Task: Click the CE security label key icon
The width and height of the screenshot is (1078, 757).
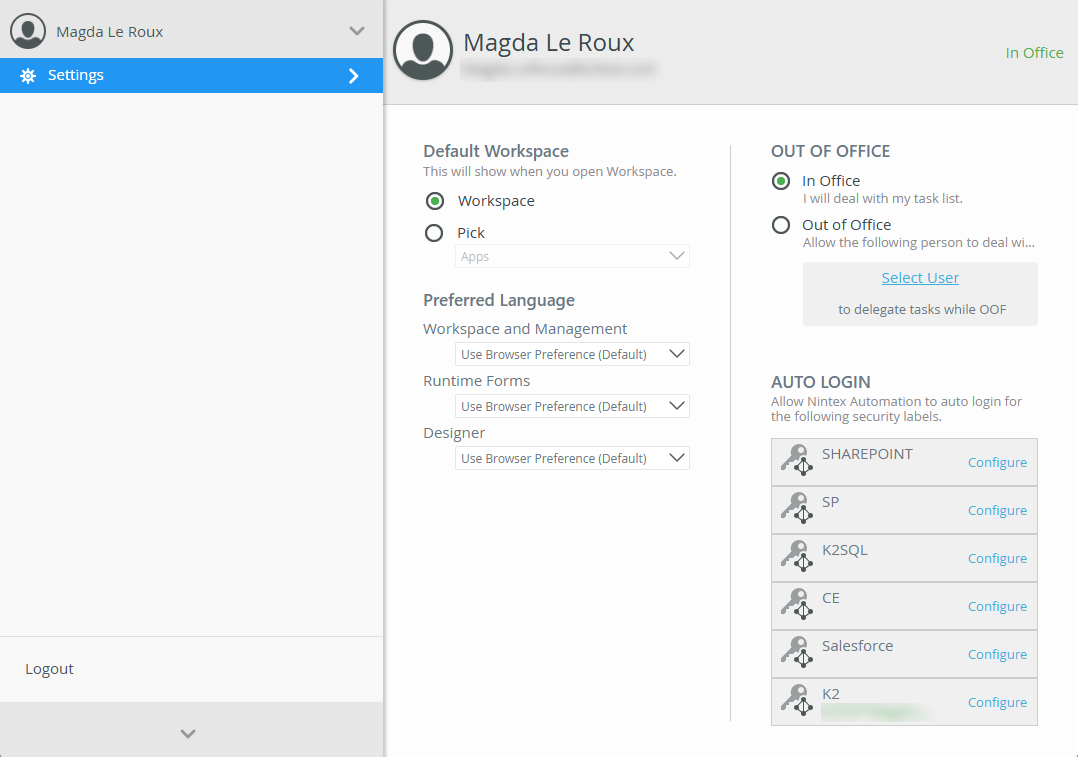Action: pos(796,604)
